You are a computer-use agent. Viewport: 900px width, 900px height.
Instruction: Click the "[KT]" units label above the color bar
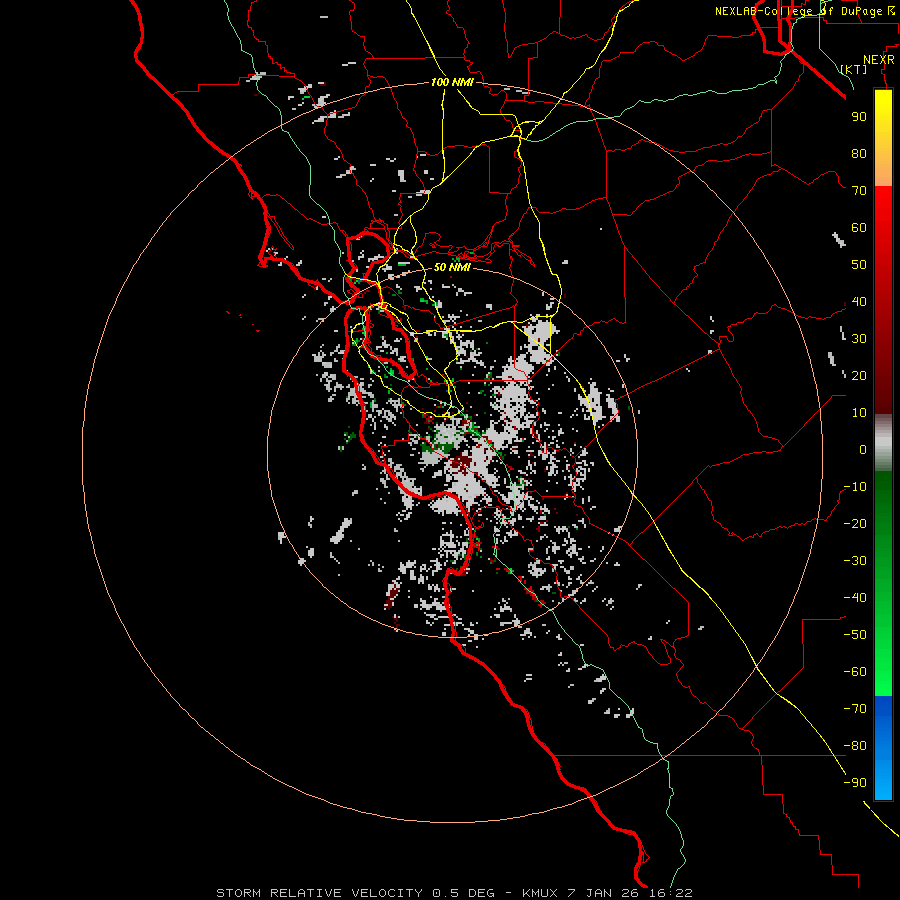(854, 69)
